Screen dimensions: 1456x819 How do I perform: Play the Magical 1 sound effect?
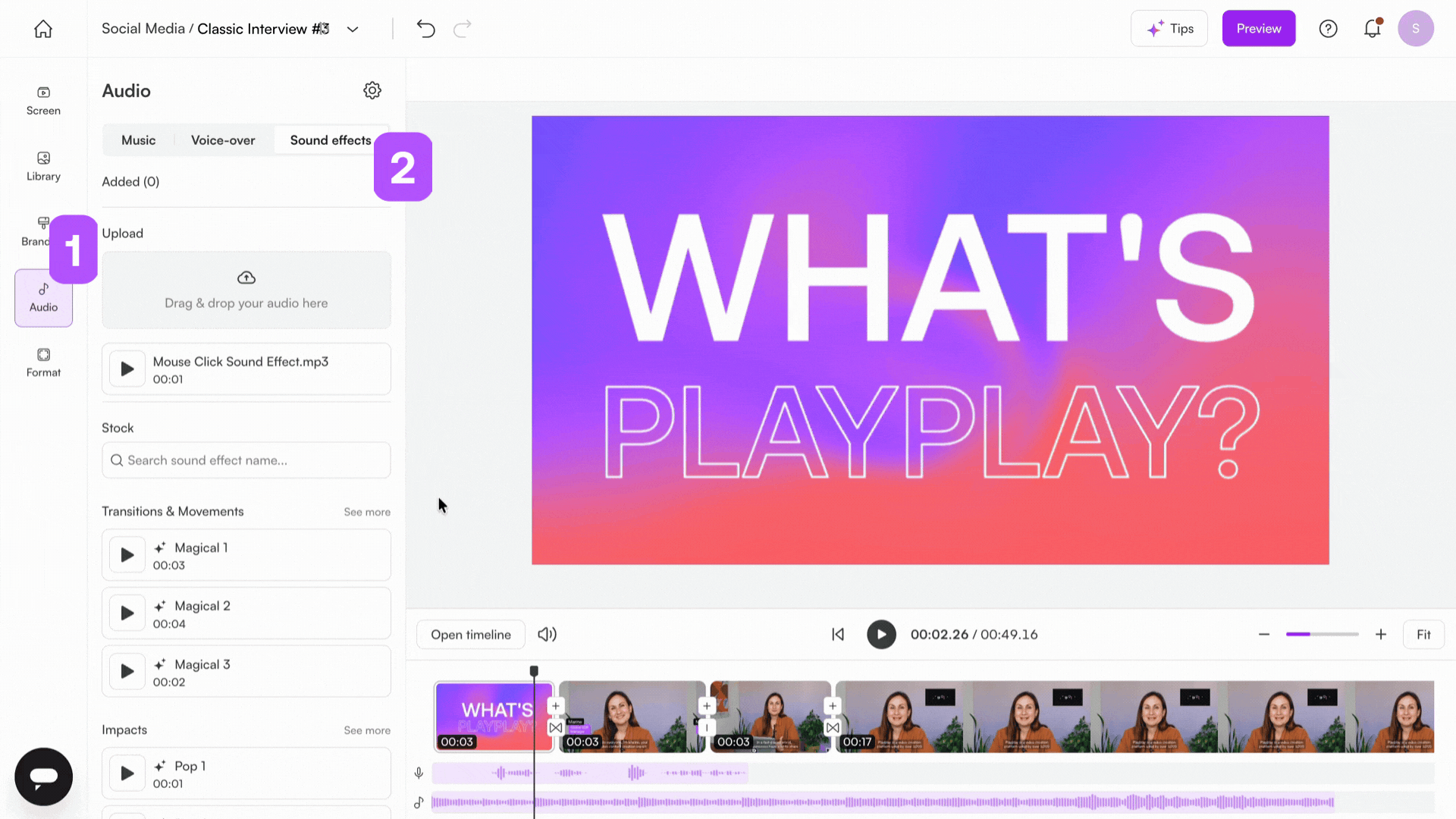pos(127,555)
